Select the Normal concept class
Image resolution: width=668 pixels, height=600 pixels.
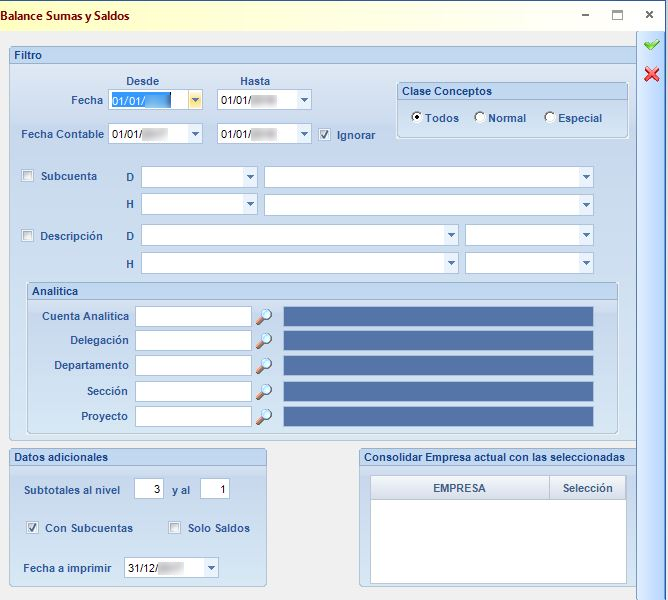pos(479,117)
